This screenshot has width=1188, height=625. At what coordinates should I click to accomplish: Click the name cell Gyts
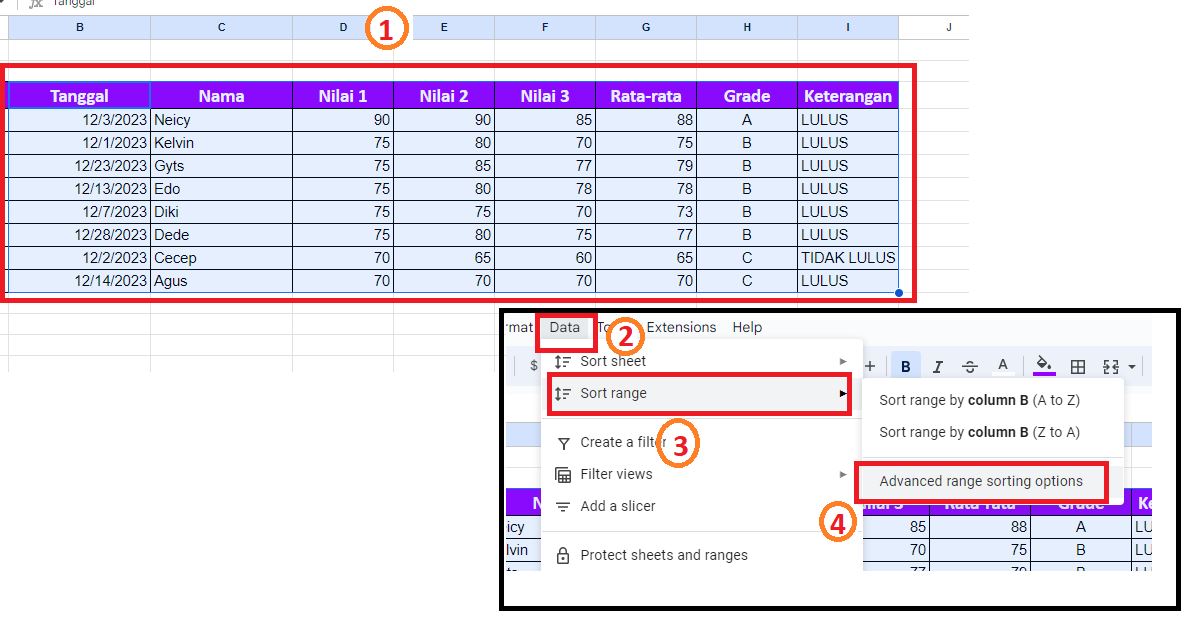(x=221, y=166)
